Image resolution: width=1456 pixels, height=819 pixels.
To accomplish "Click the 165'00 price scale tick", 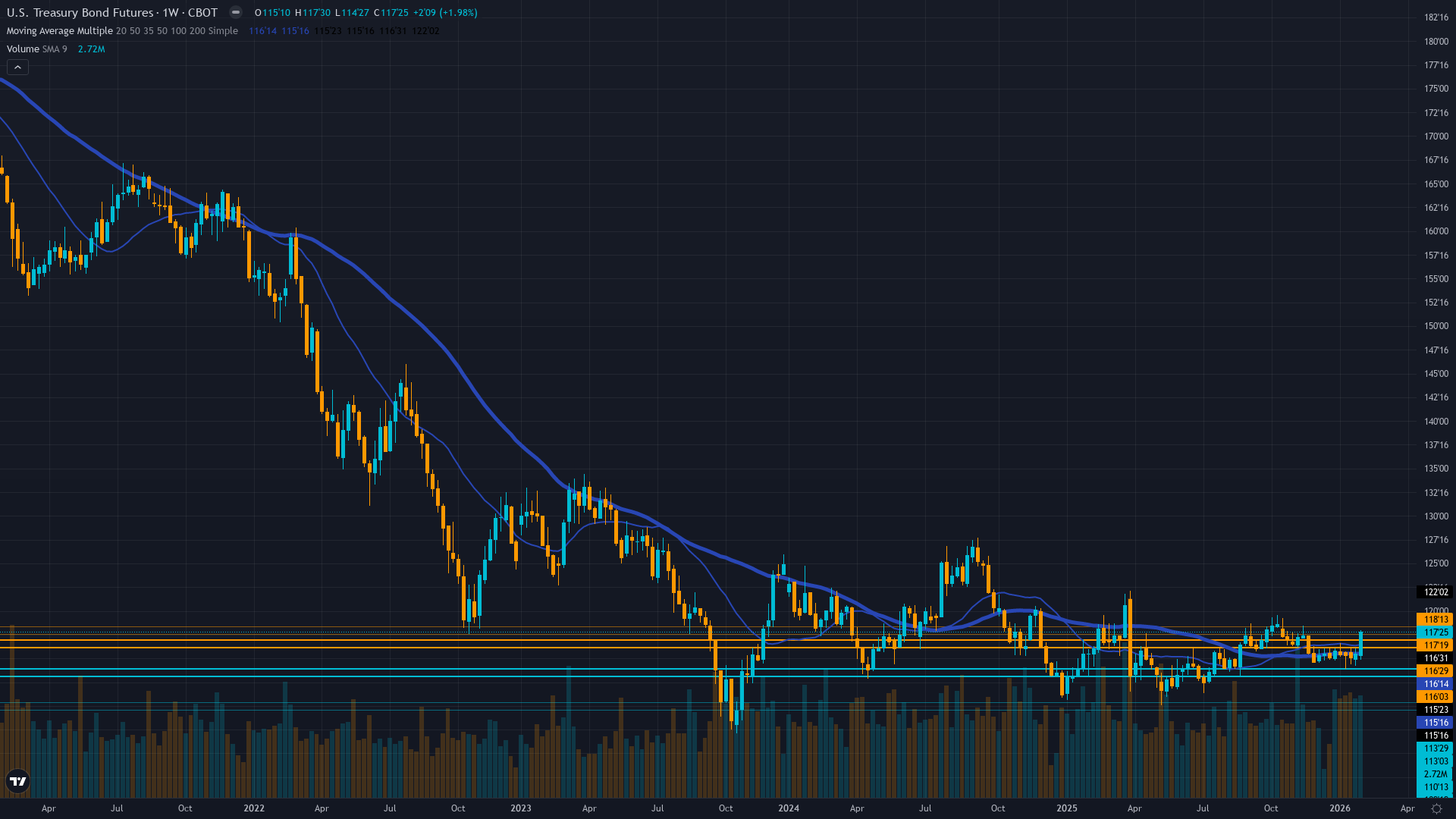I will pyautogui.click(x=1436, y=184).
